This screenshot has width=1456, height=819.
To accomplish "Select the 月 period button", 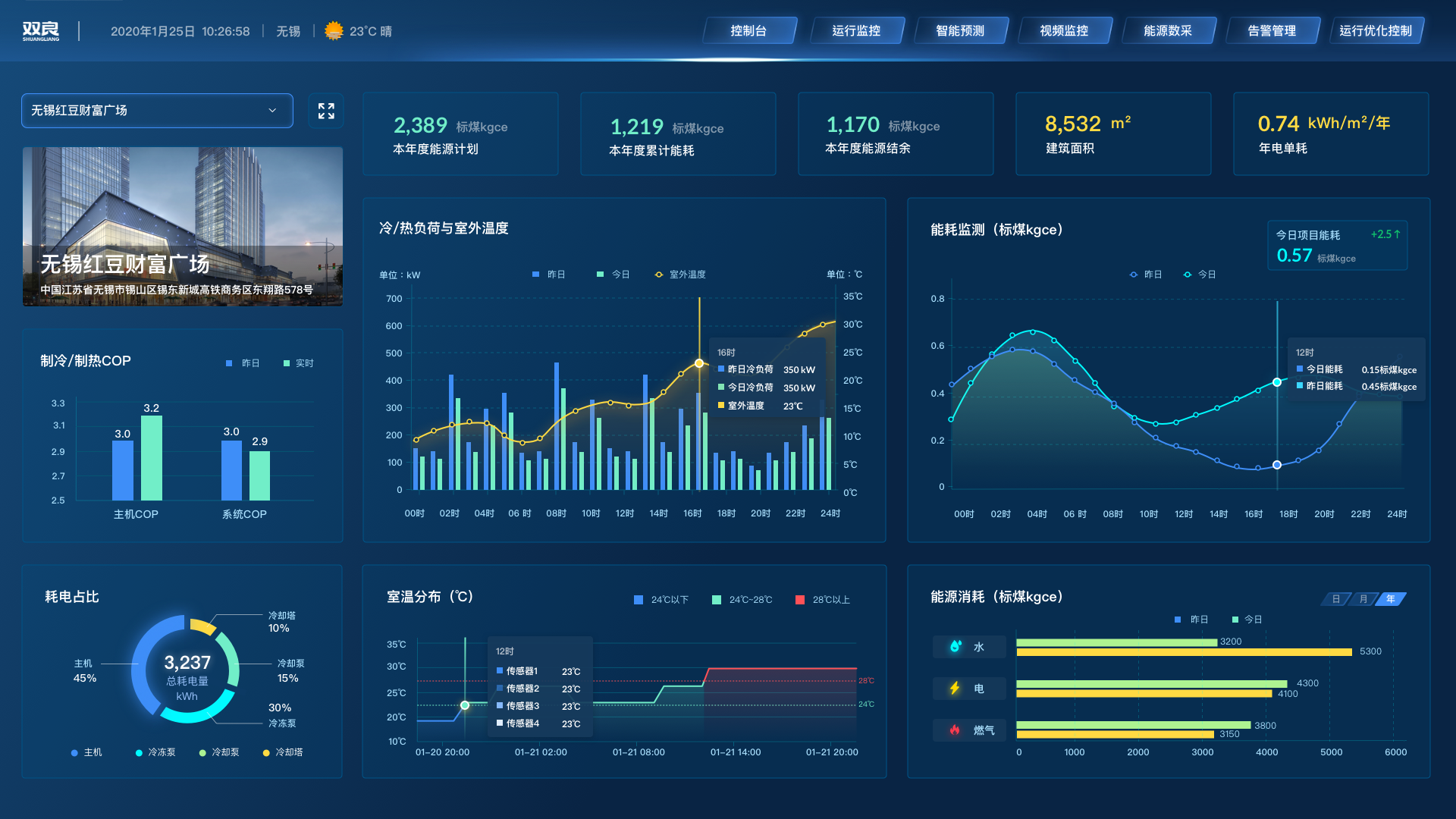I will (x=1363, y=599).
